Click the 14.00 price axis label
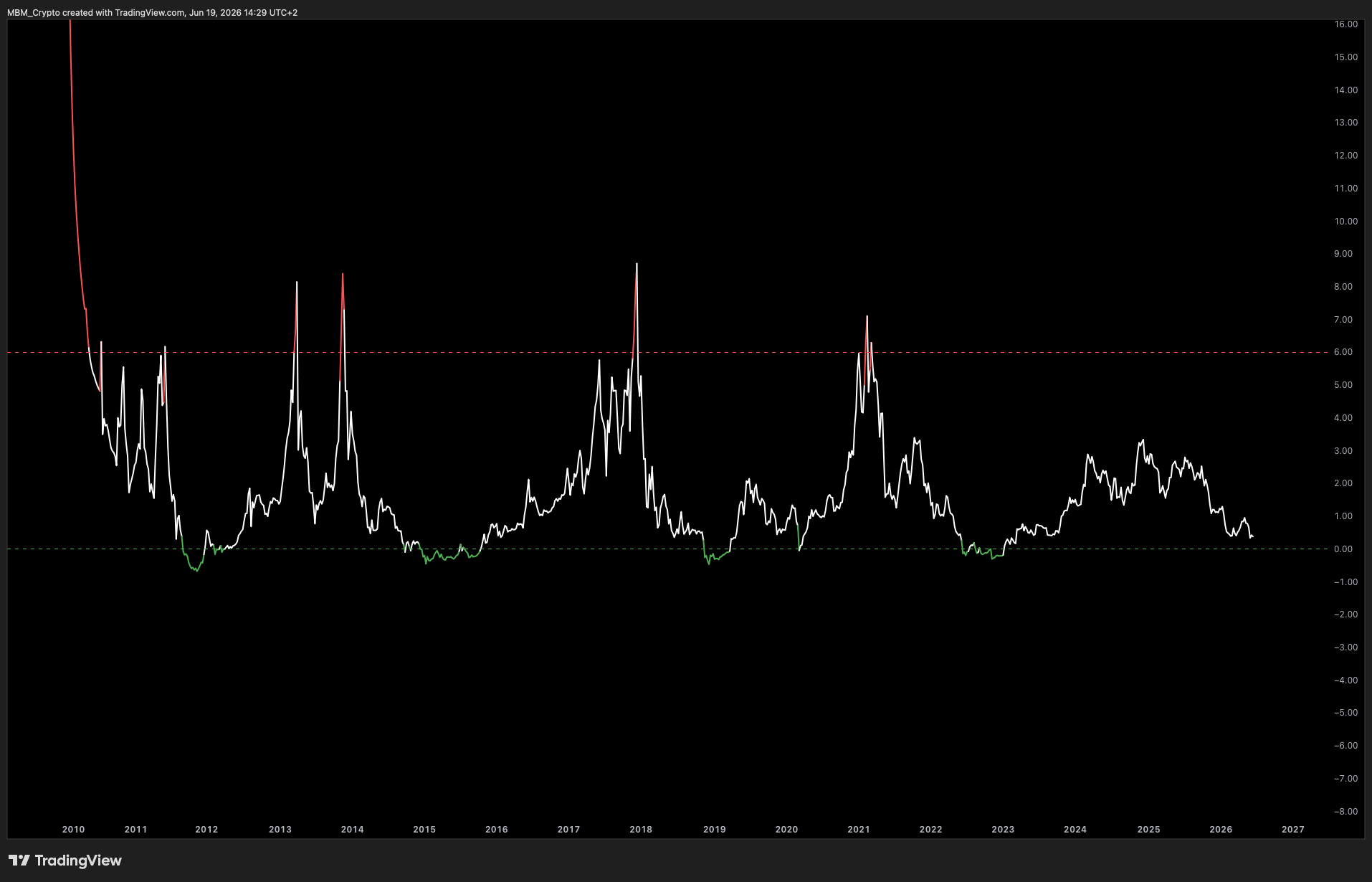The width and height of the screenshot is (1372, 882). click(x=1345, y=90)
